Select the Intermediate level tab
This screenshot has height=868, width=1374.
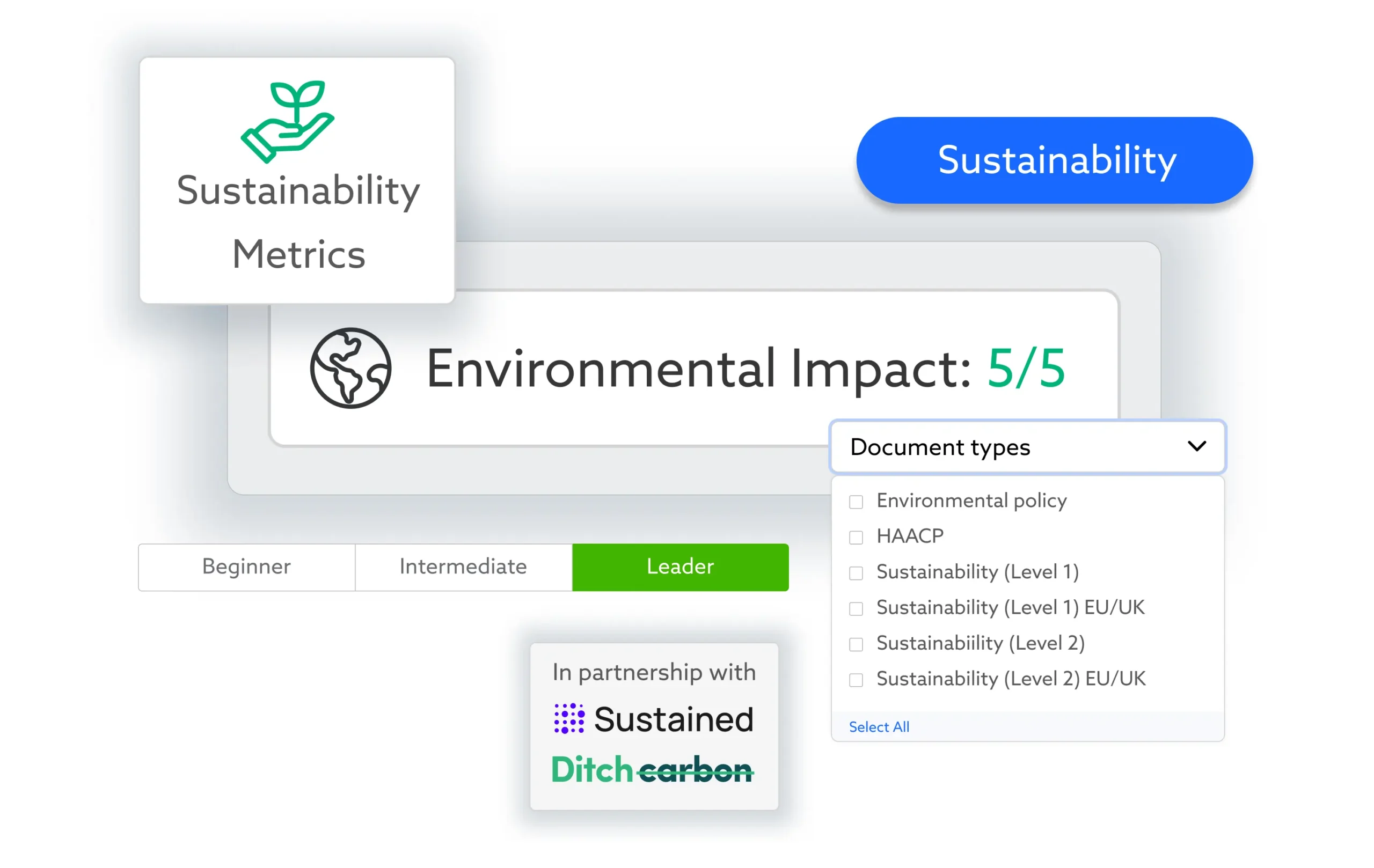[463, 567]
